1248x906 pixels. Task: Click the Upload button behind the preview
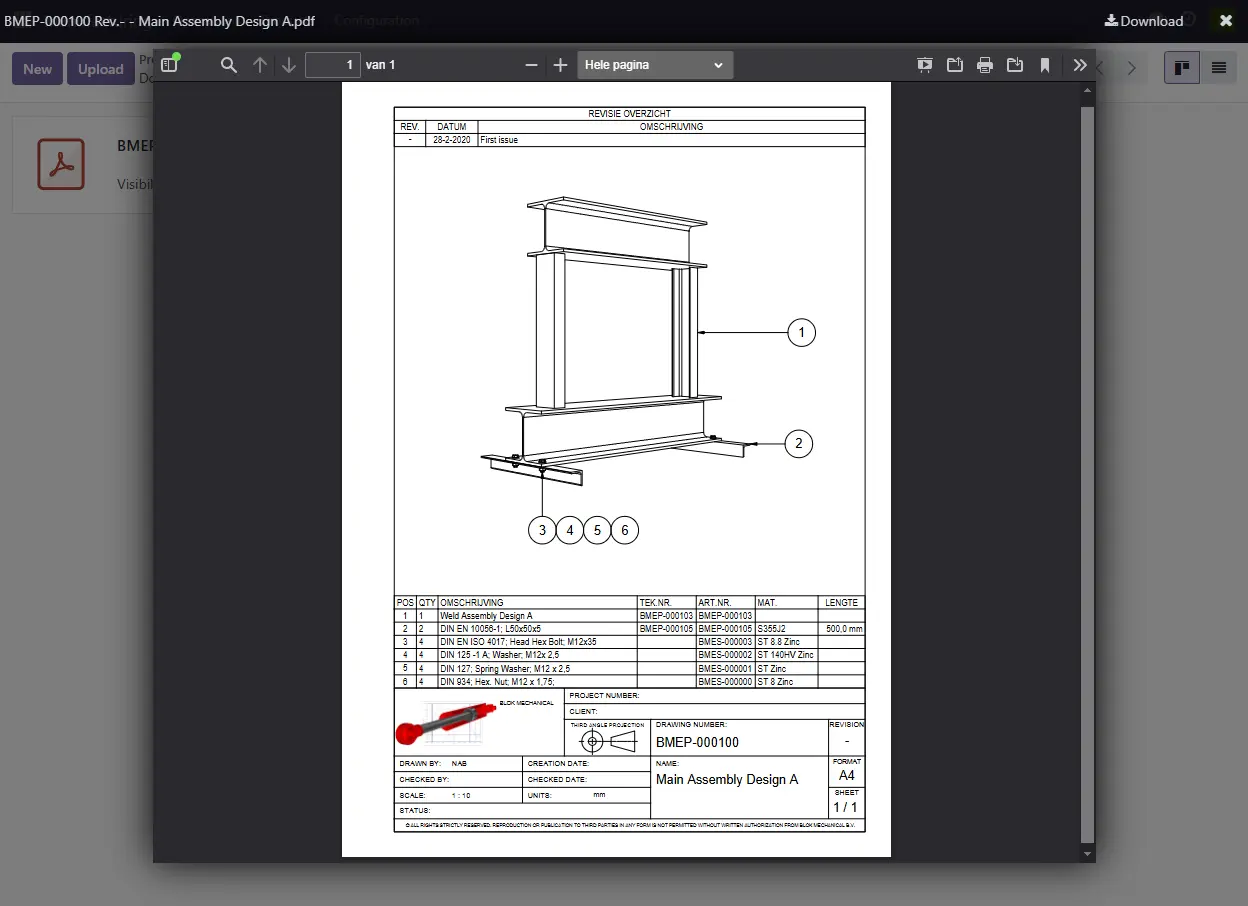point(101,69)
